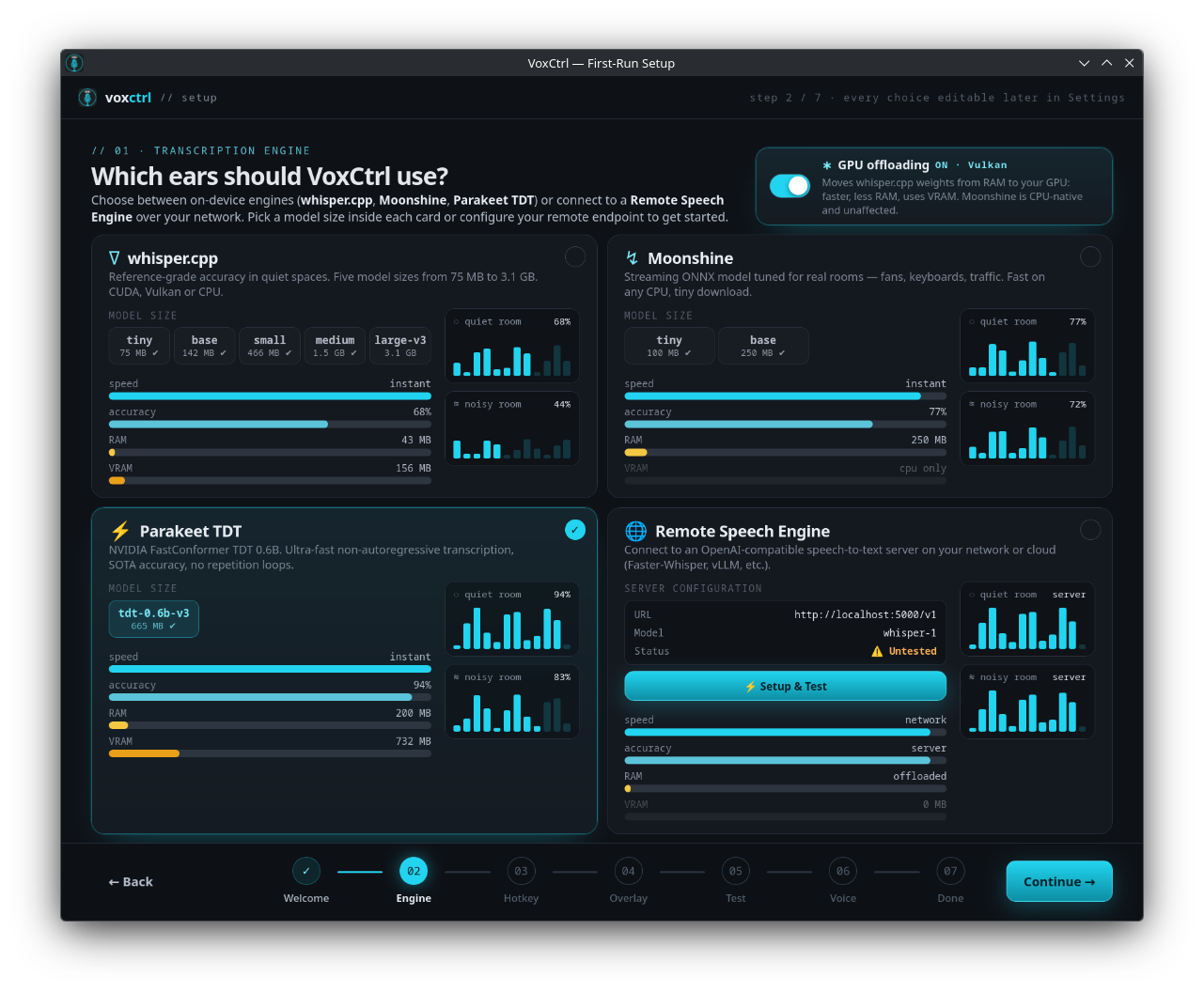
Task: Open Moonshine quiet room 77% chart
Action: [x=1027, y=346]
